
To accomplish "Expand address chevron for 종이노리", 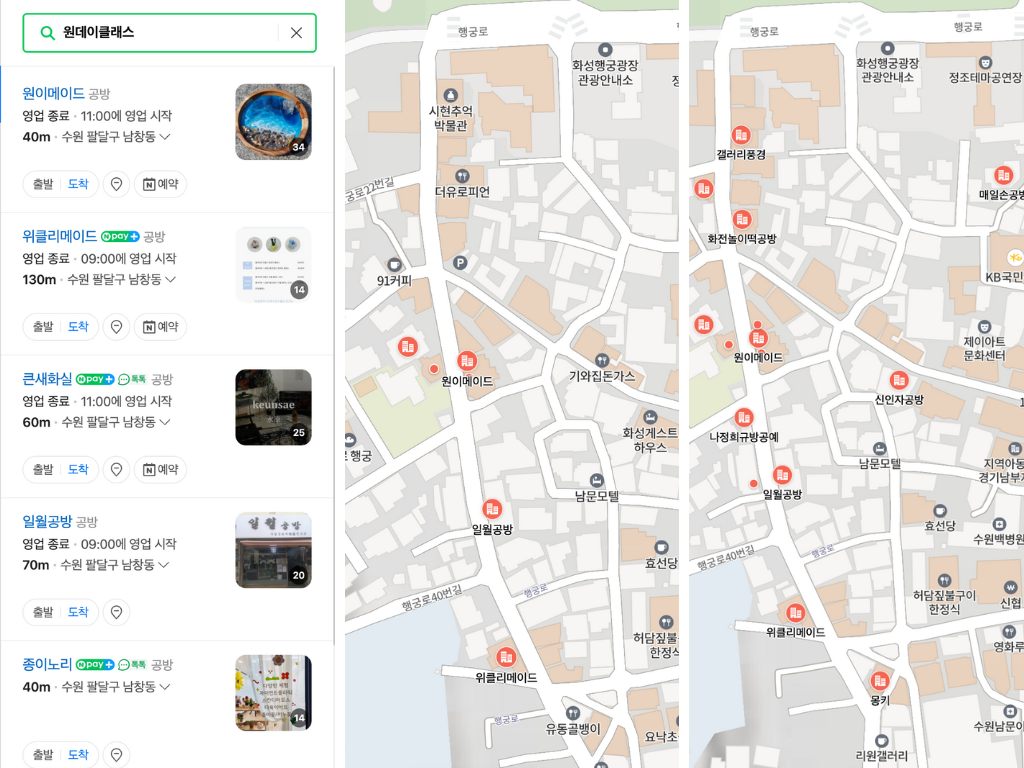I will coord(165,687).
